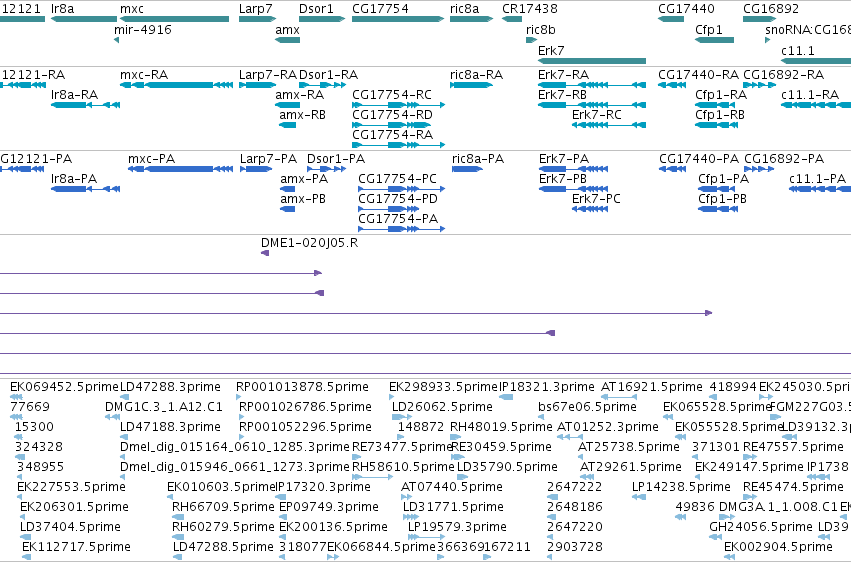Click the DMG1C.3_1.A12.C1 EST label
This screenshot has height=562, width=851.
click(164, 406)
